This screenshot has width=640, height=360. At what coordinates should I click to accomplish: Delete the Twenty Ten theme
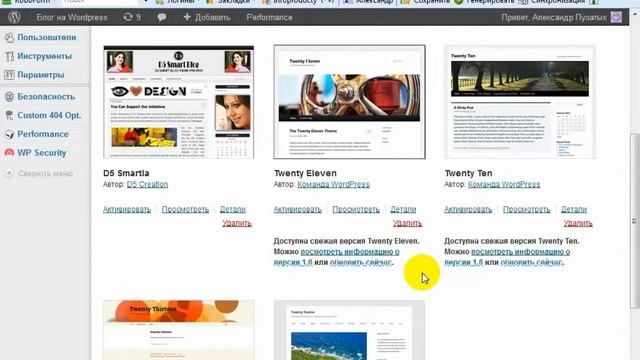click(578, 223)
